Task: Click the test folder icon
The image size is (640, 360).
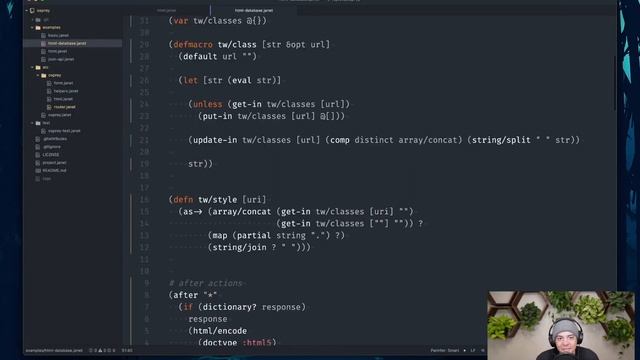Action: pyautogui.click(x=38, y=123)
